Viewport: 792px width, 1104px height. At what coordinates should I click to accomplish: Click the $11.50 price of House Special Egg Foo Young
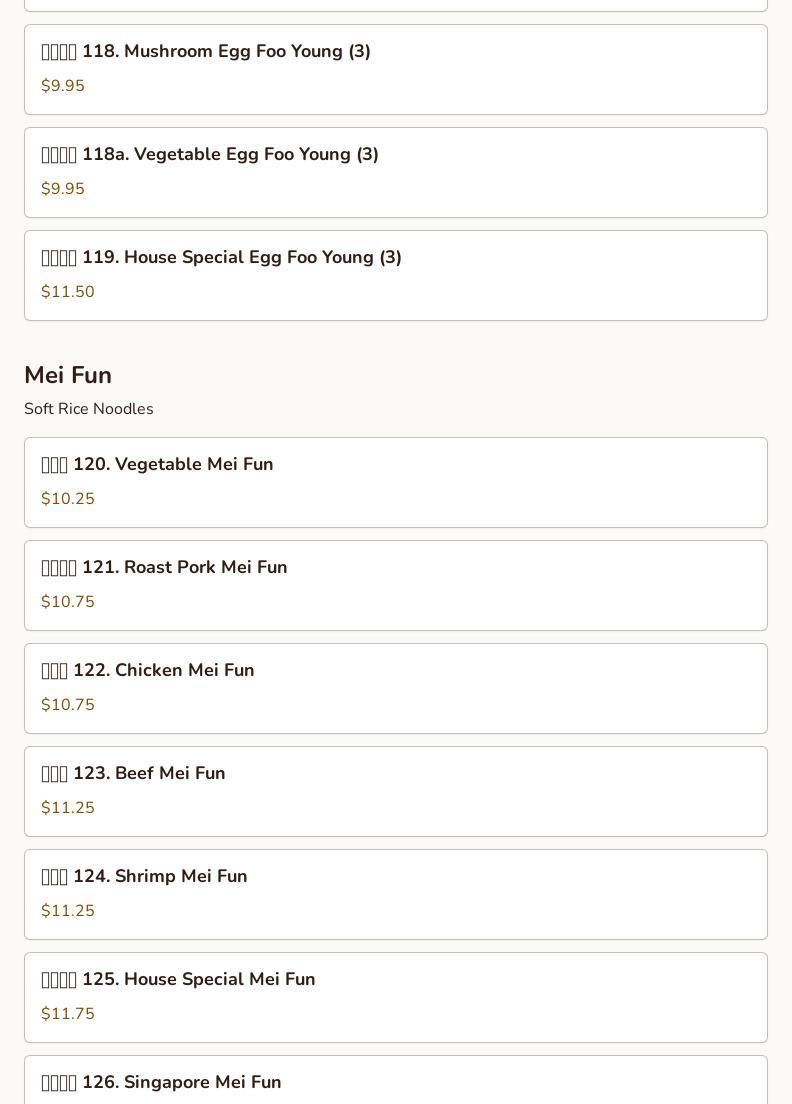68,291
